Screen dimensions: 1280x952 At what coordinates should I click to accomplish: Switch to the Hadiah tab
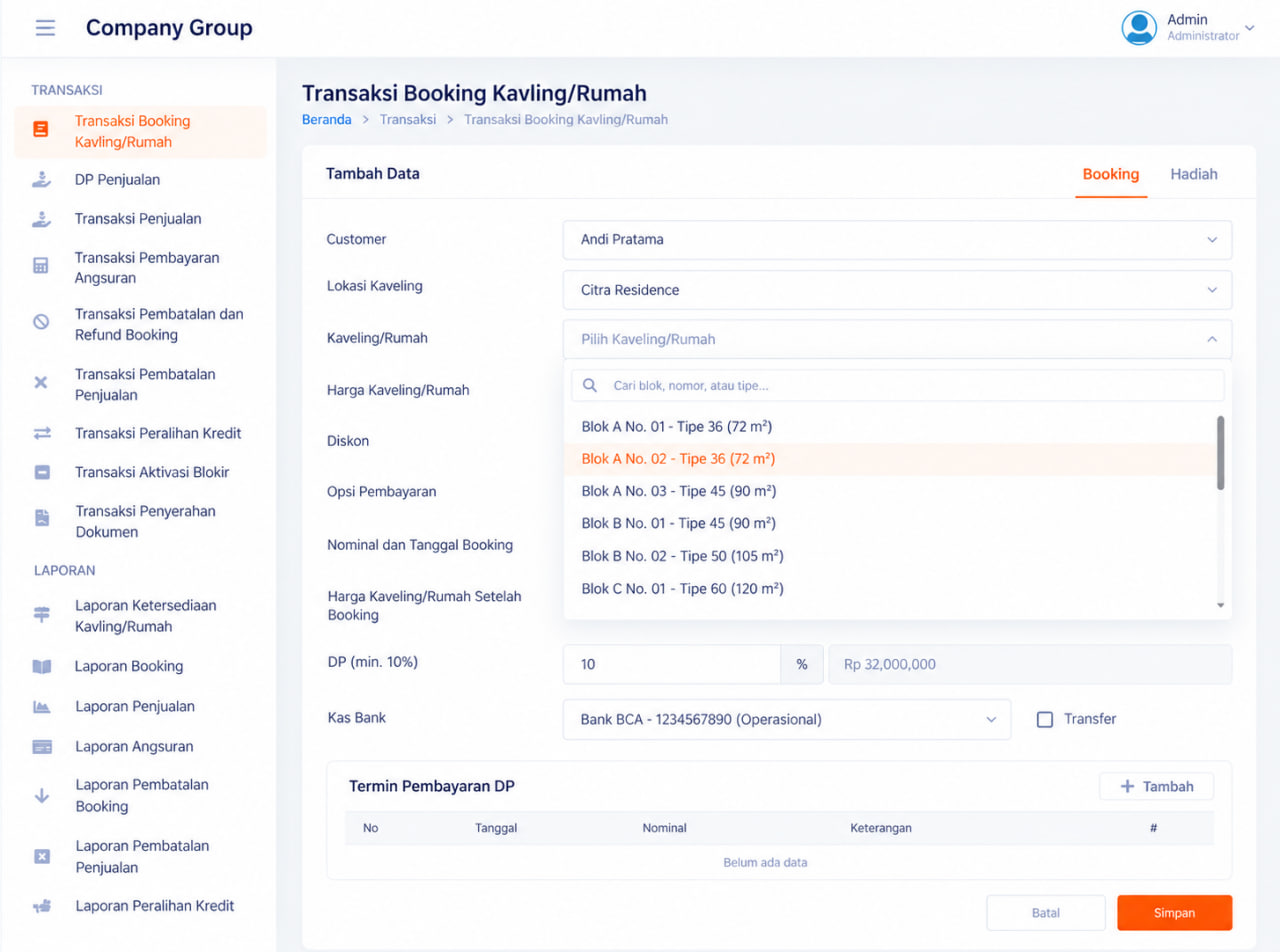(x=1194, y=174)
